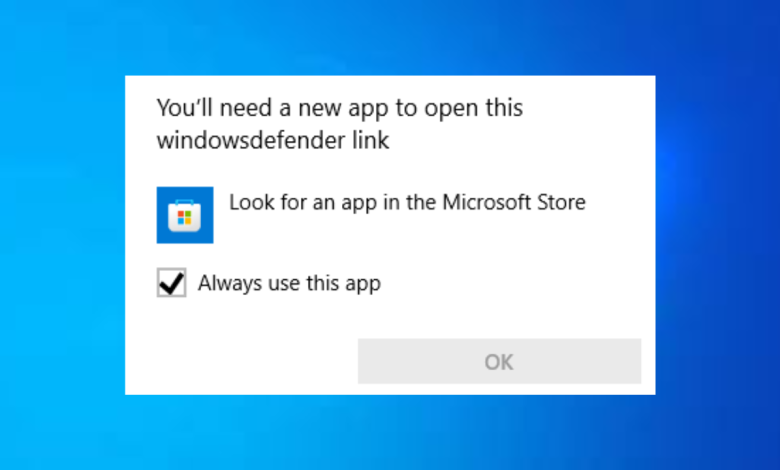Toggle via the 'Always use this app' label
780x470 pixels.
pos(290,283)
